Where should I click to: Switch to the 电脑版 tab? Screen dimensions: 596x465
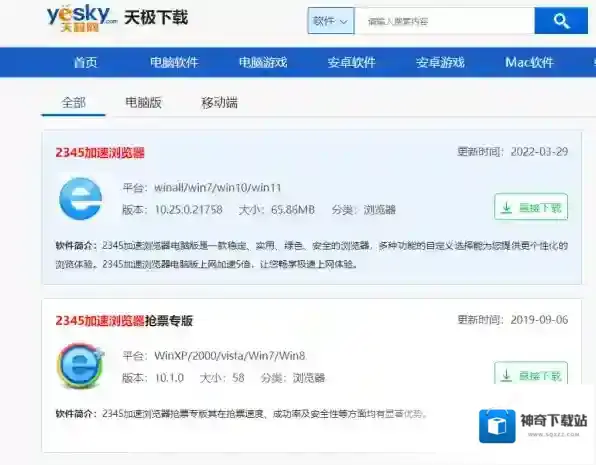coord(144,103)
